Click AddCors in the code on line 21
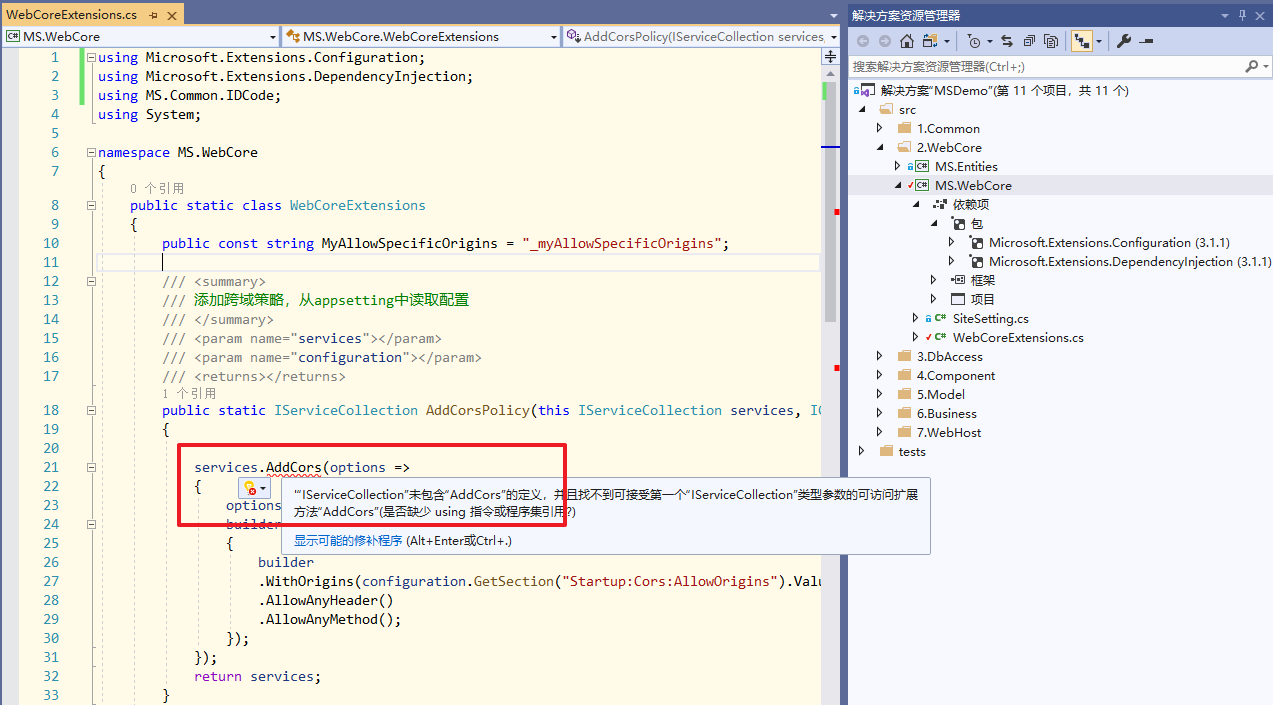Image resolution: width=1273 pixels, height=705 pixels. pyautogui.click(x=294, y=467)
